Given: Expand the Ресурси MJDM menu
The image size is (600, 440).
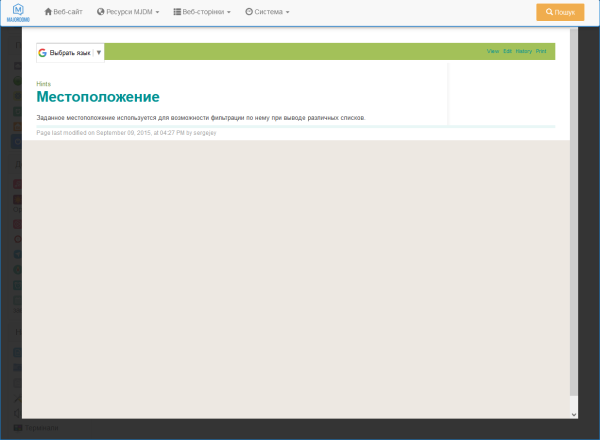Looking at the screenshot, I should pyautogui.click(x=128, y=12).
